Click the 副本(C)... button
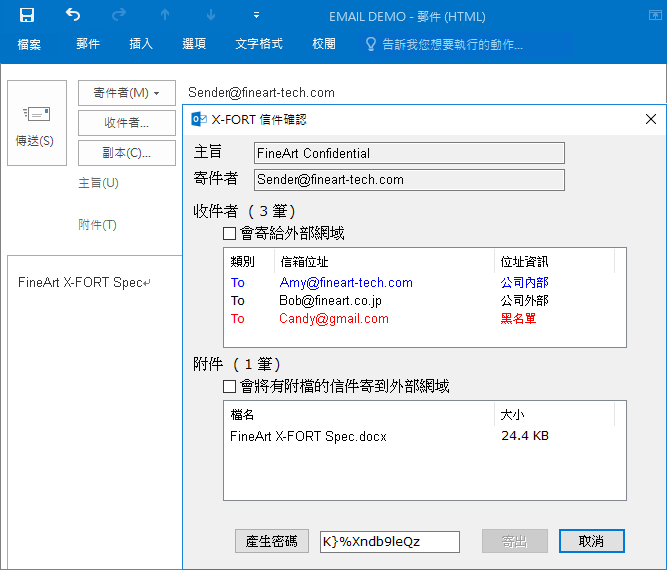 click(127, 153)
